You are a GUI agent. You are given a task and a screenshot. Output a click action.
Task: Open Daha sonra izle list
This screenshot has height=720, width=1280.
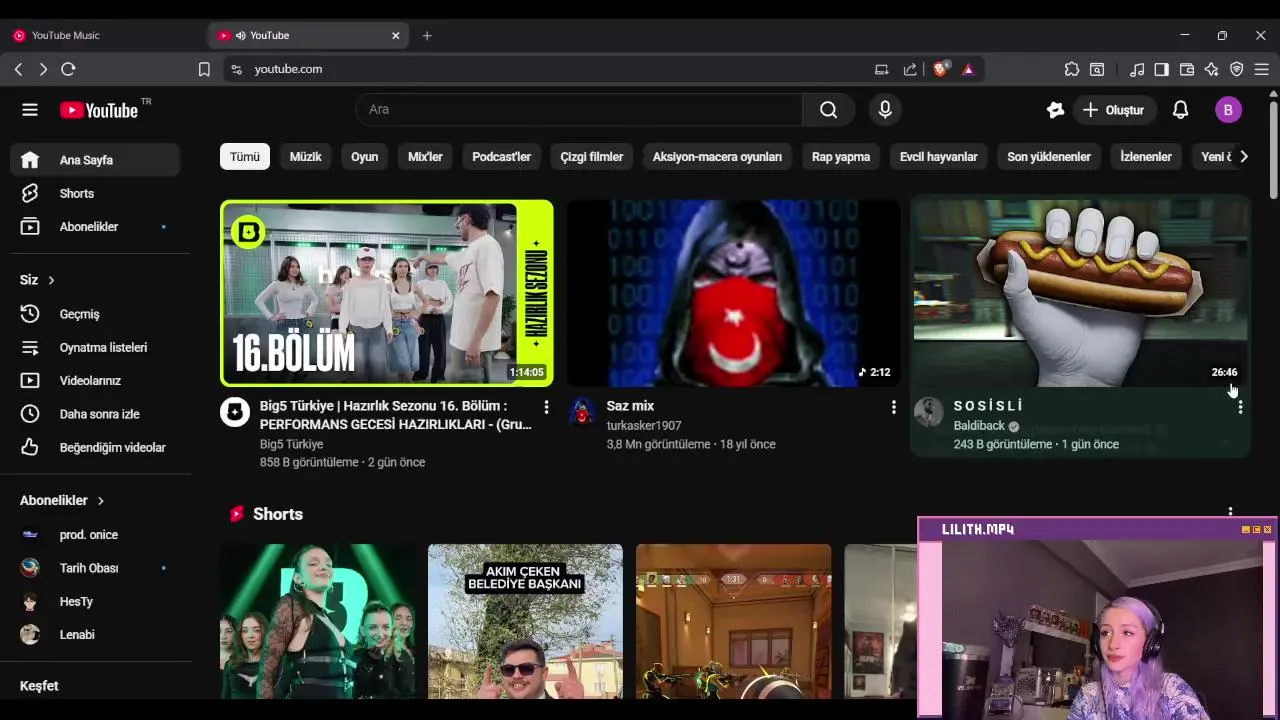(95, 414)
